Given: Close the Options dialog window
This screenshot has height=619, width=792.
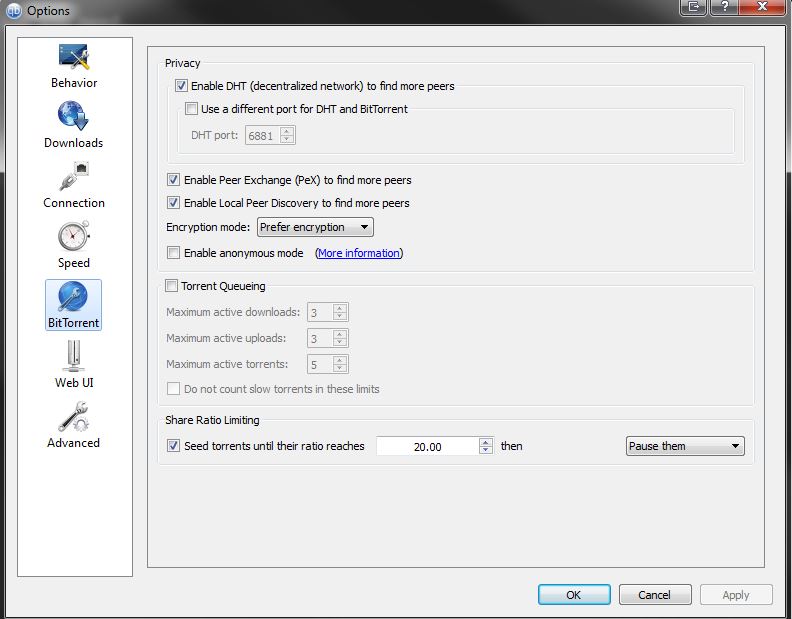Looking at the screenshot, I should point(762,7).
